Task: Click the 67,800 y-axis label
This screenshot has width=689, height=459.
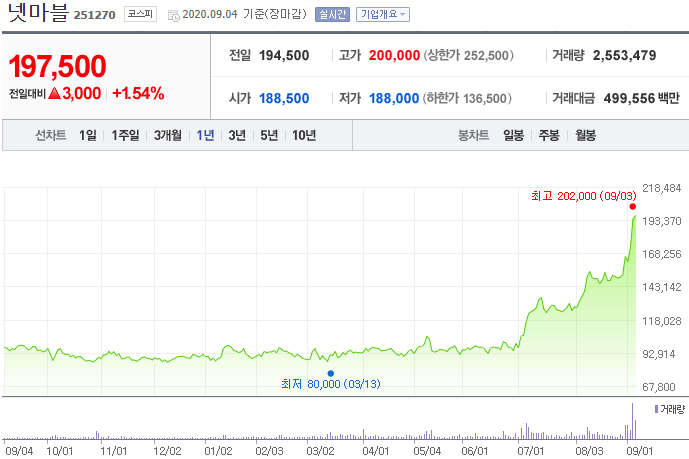Action: click(658, 387)
